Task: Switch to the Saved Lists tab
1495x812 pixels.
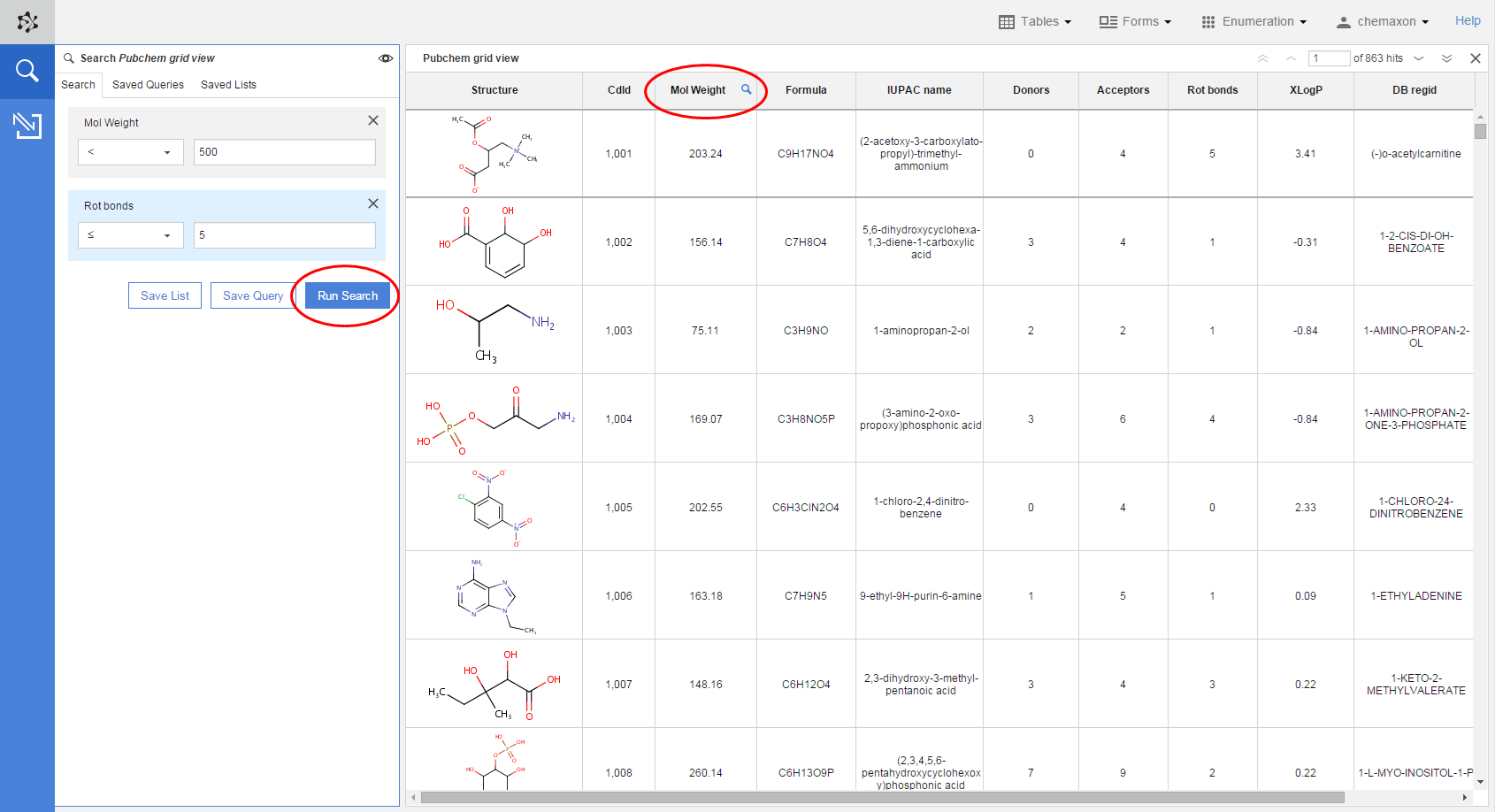Action: tap(228, 85)
